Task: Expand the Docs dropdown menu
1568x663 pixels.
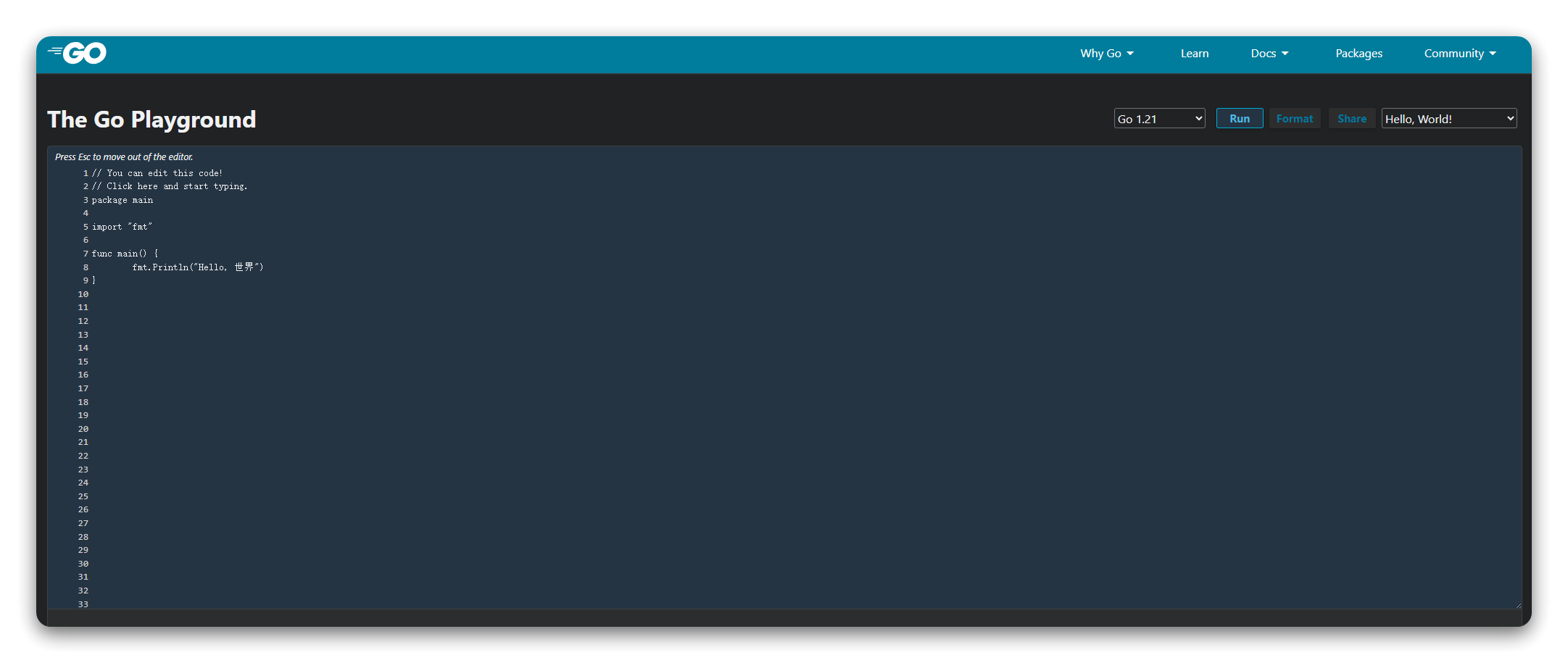Action: (1269, 54)
